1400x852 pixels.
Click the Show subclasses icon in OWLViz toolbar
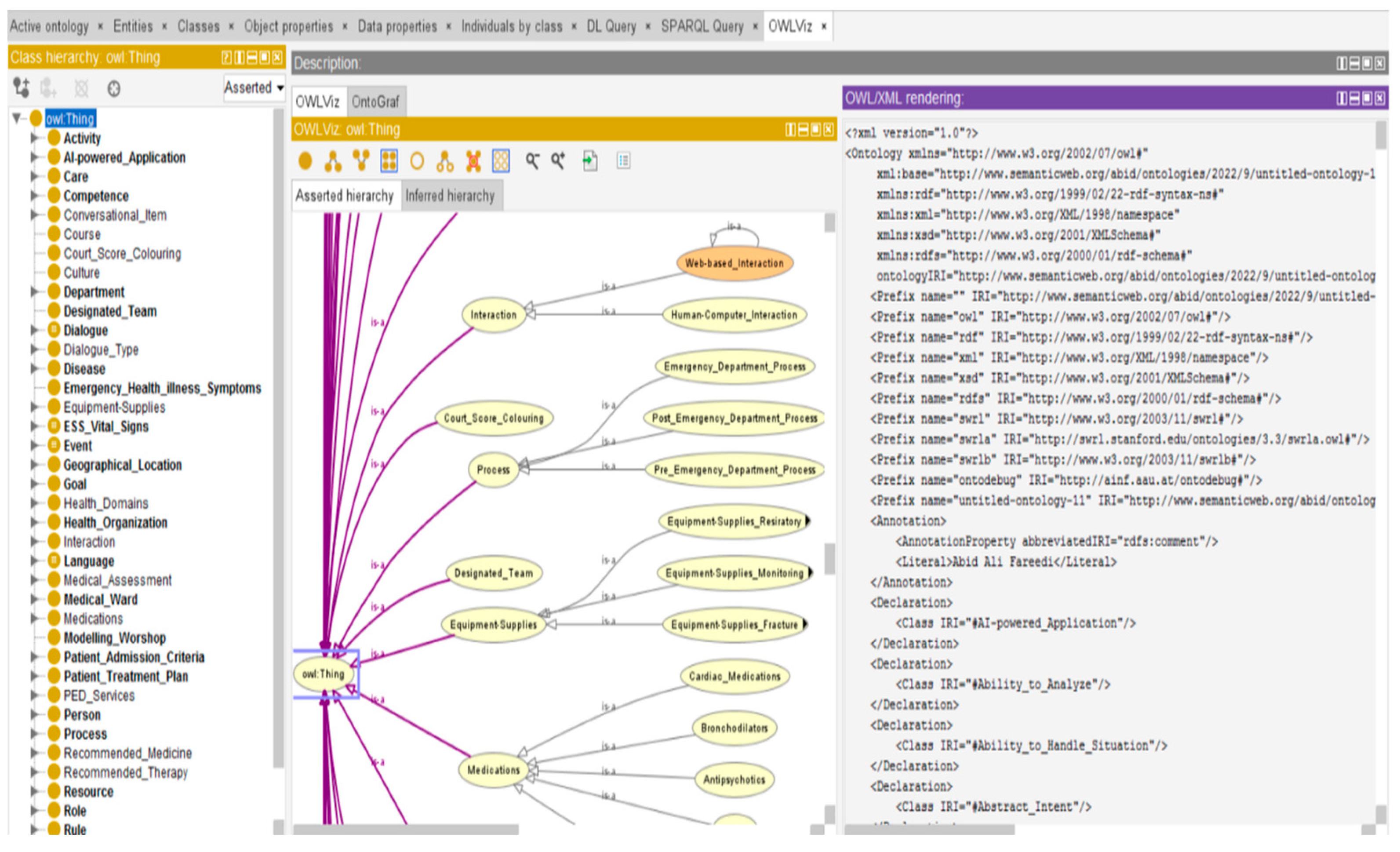point(333,161)
